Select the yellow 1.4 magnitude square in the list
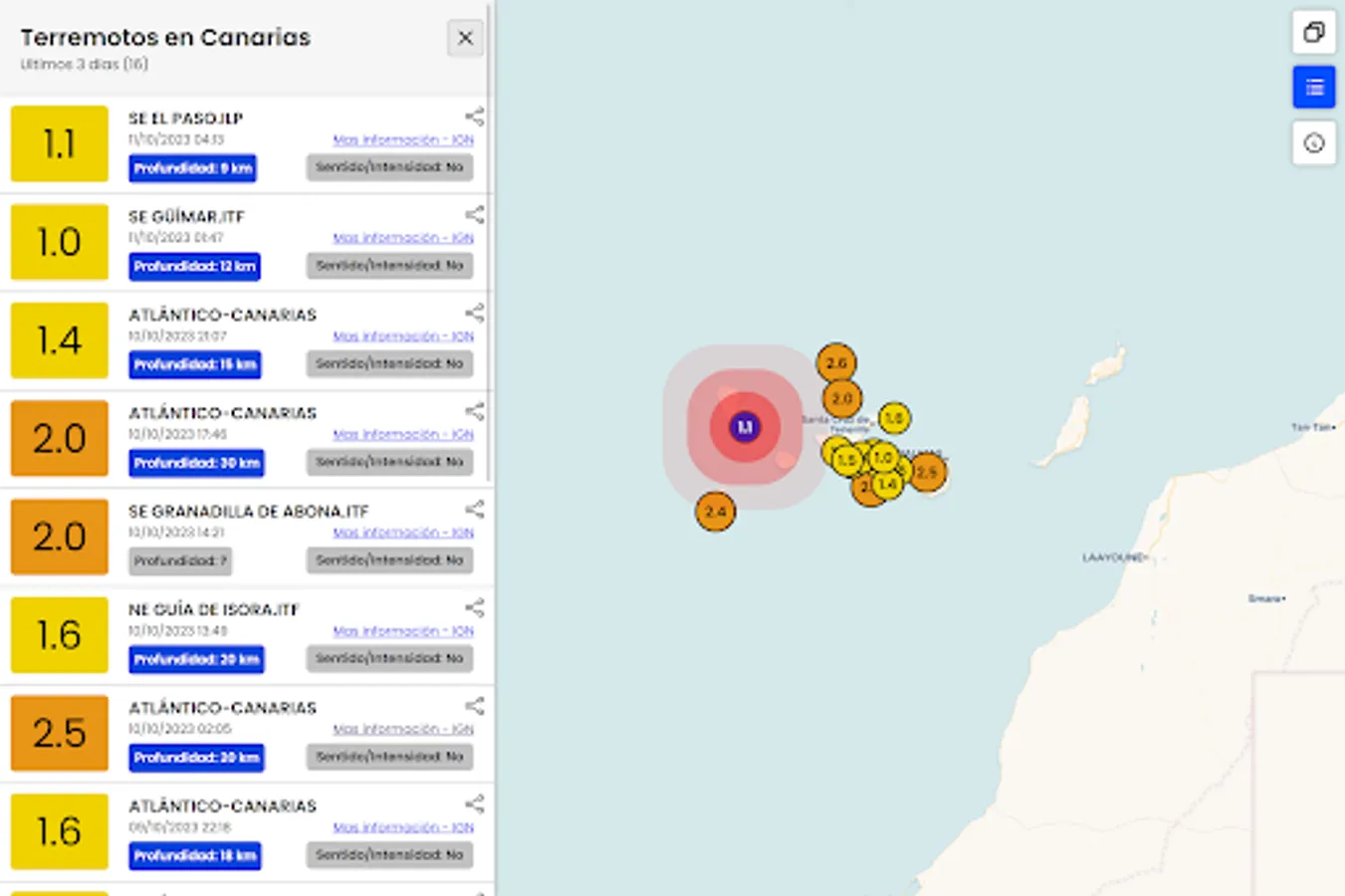Screen dimensions: 1345x896 pyautogui.click(x=58, y=340)
